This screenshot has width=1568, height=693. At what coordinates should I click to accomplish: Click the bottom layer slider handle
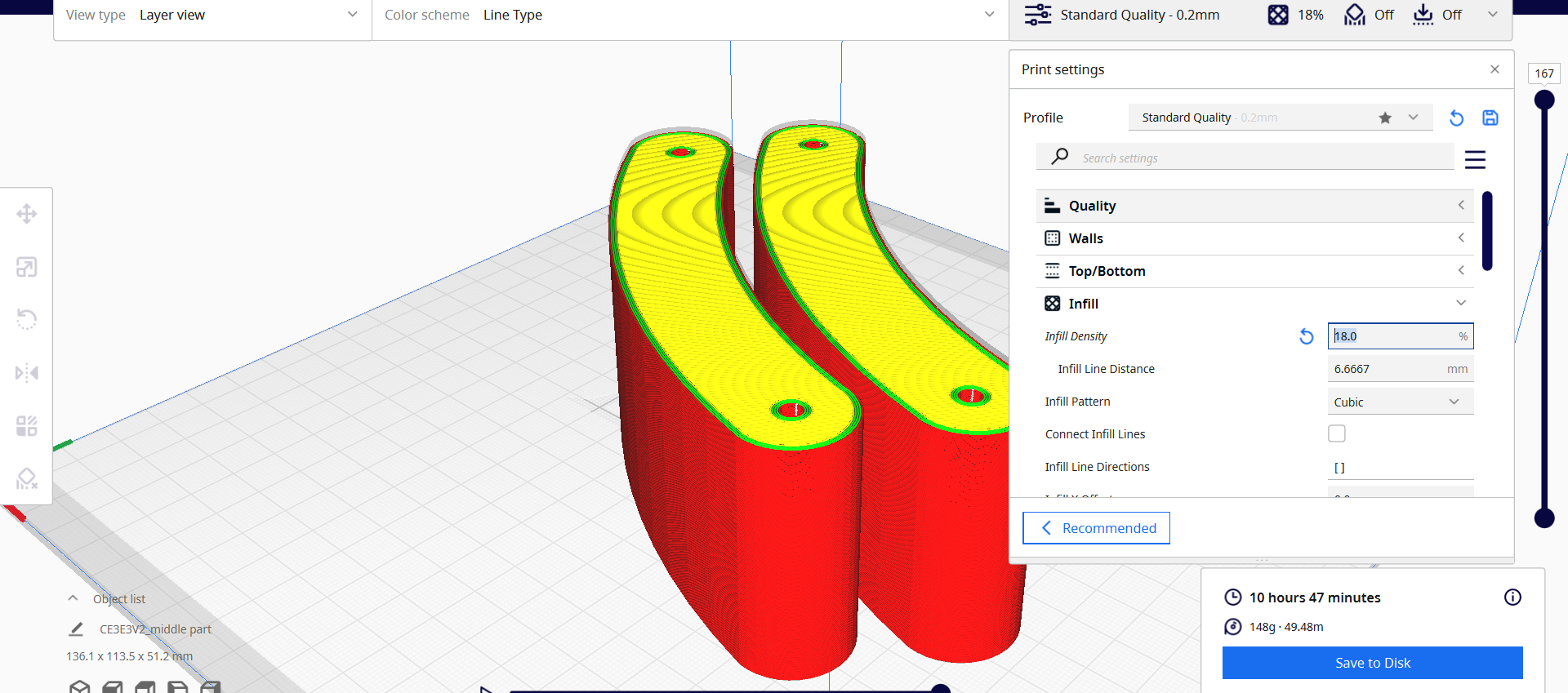[1543, 518]
